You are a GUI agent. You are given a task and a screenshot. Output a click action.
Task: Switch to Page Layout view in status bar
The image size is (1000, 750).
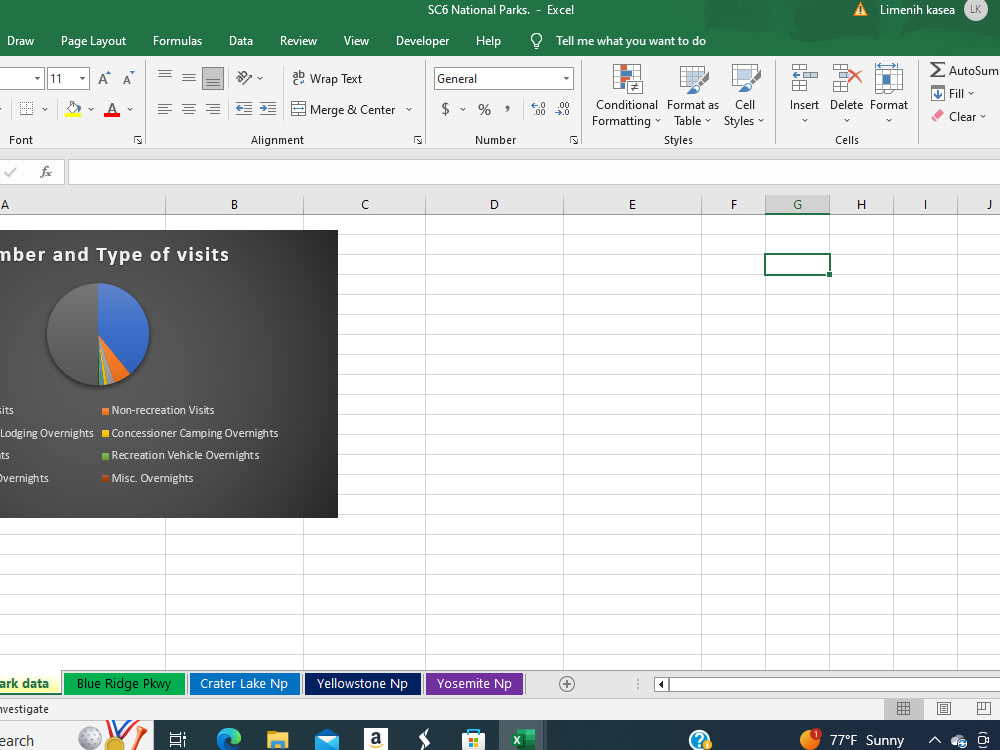943,709
